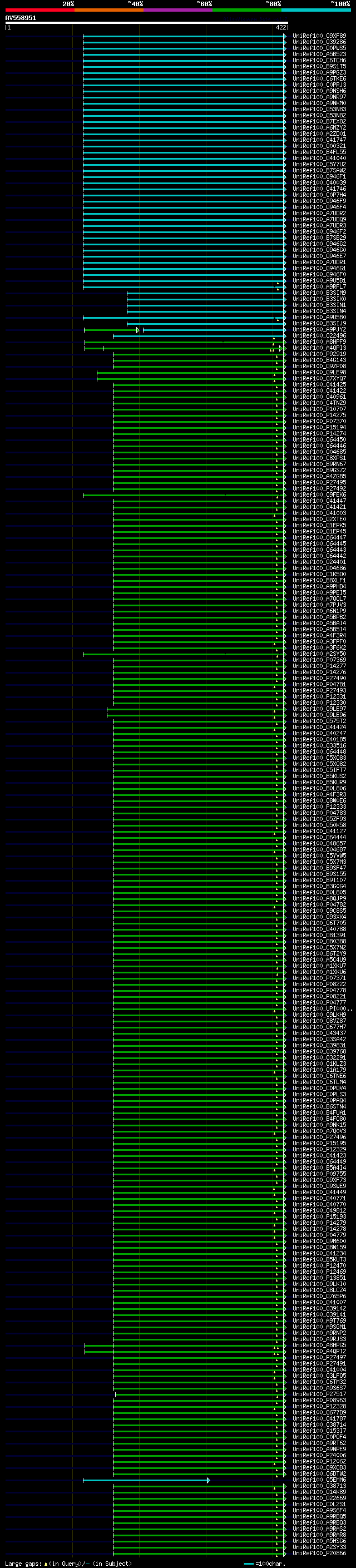The width and height of the screenshot is (356, 1568).
Task: Click the 422 end position label
Action: [x=280, y=27]
